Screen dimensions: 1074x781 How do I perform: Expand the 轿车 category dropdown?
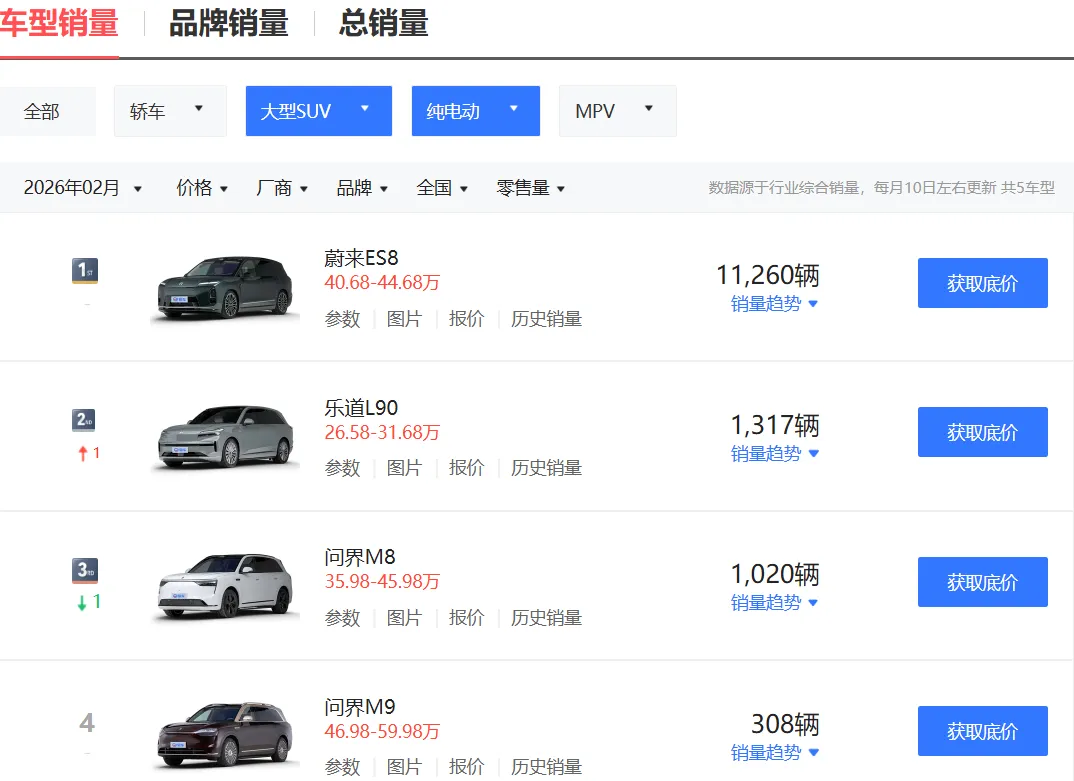pyautogui.click(x=170, y=111)
